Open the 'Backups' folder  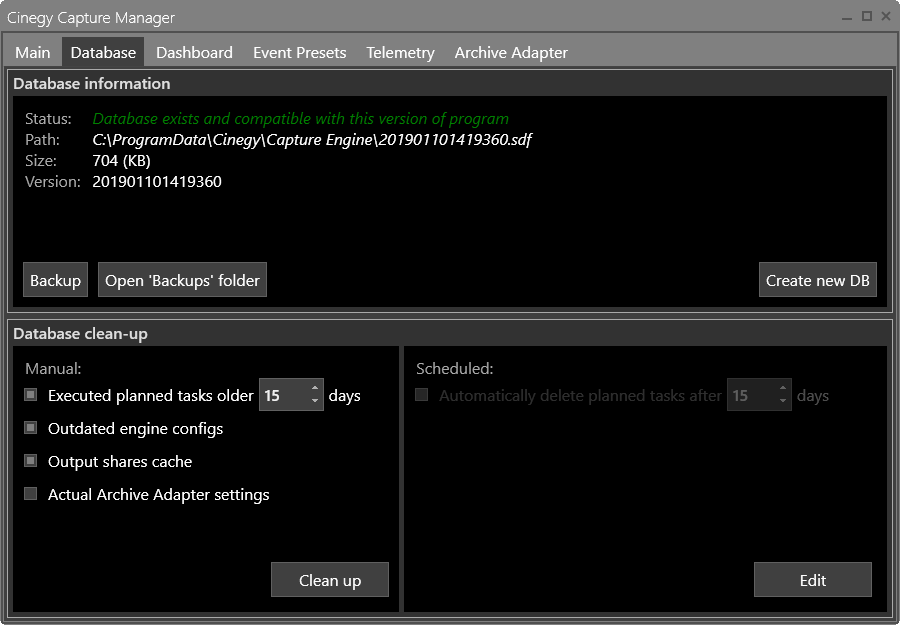click(x=182, y=279)
